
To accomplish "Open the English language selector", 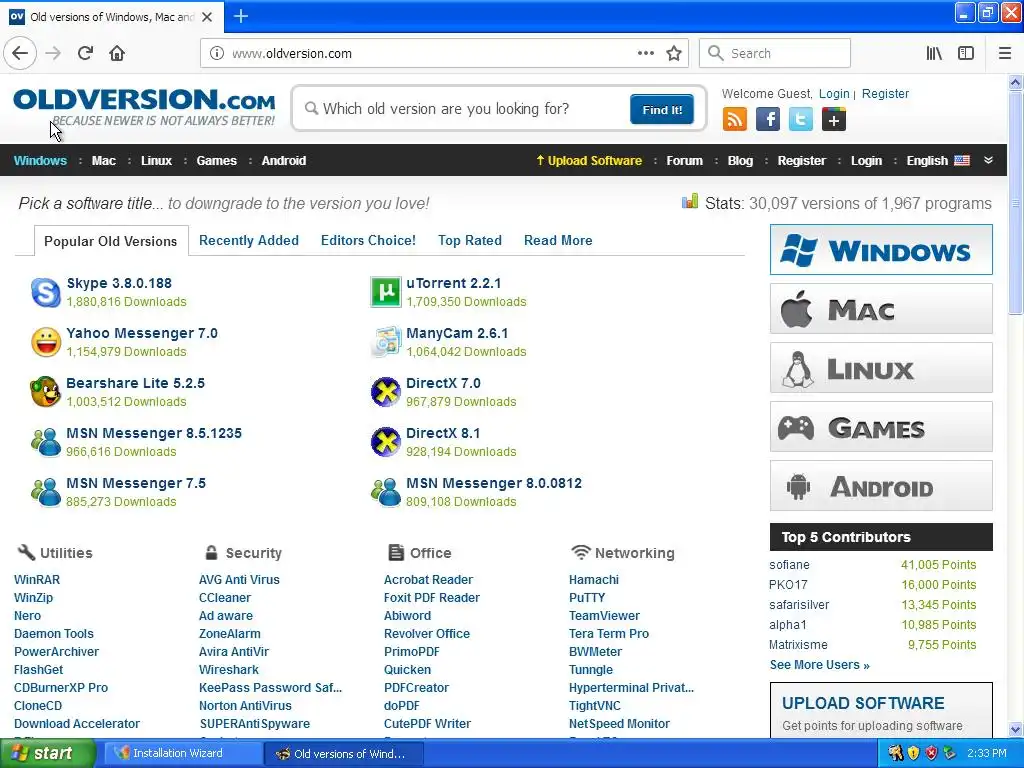I will click(938, 161).
